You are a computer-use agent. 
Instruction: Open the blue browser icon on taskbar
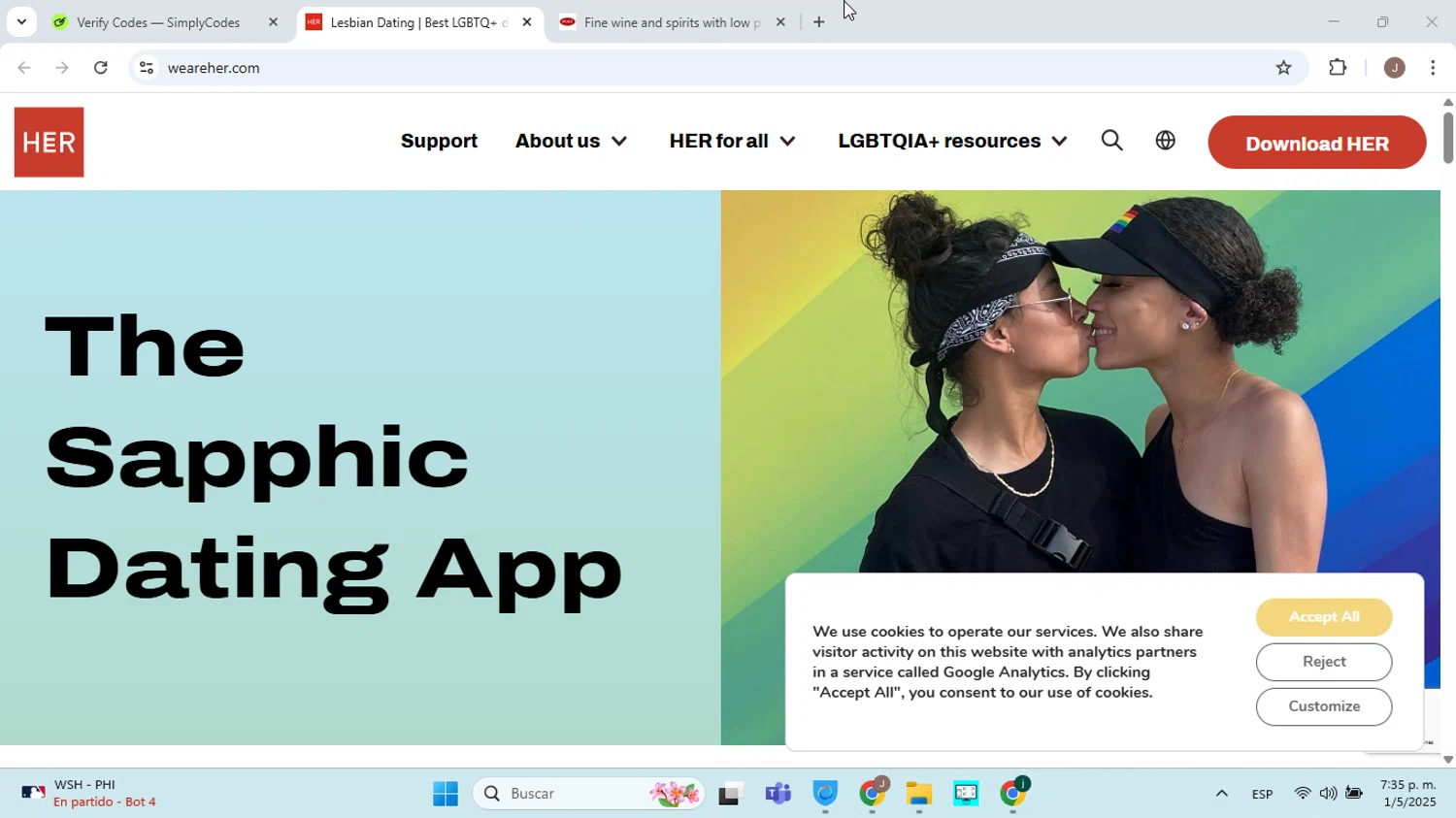825,794
